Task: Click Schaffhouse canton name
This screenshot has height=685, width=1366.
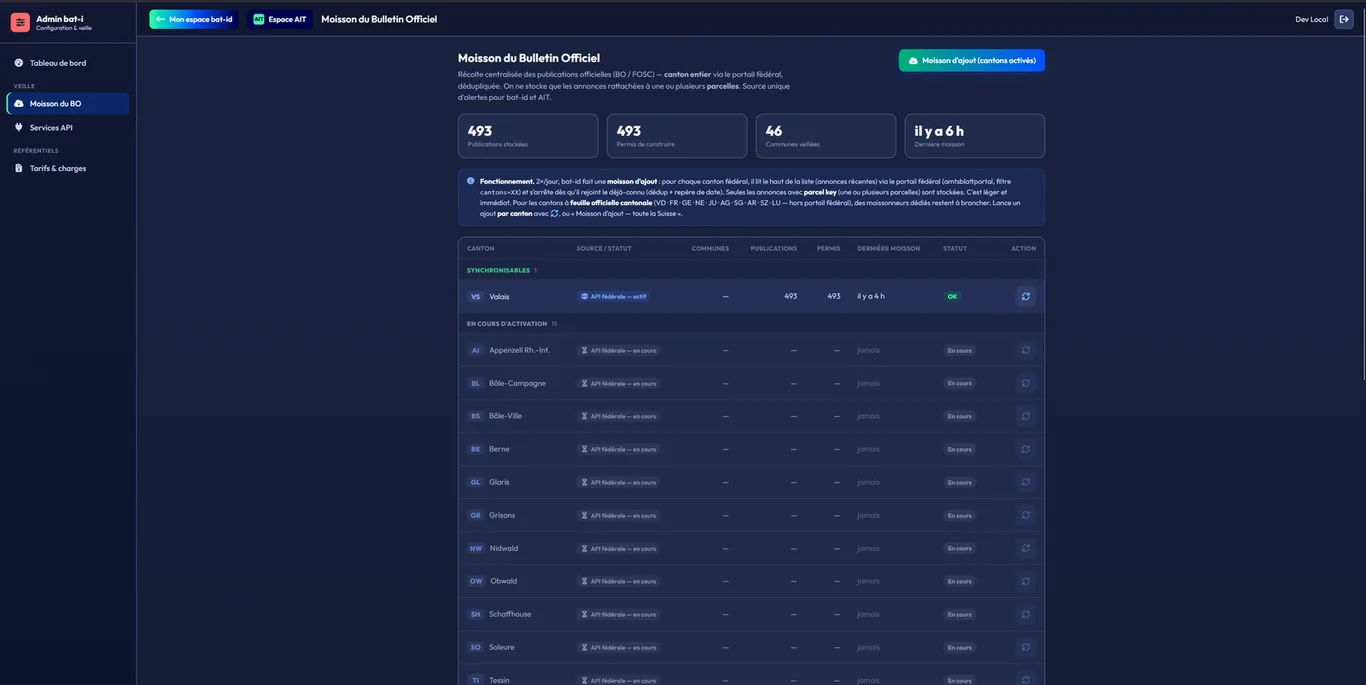Action: (x=510, y=614)
